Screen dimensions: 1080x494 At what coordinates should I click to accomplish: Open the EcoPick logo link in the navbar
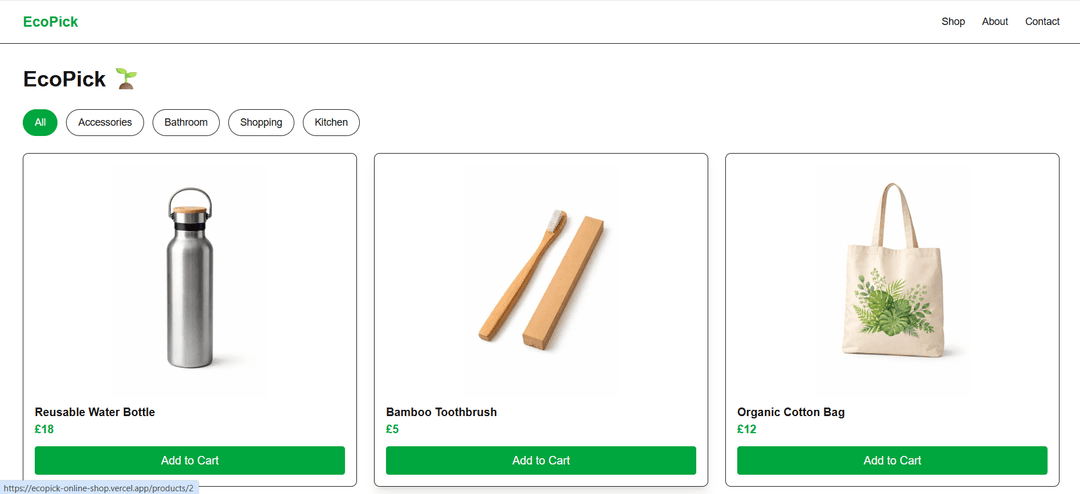50,22
